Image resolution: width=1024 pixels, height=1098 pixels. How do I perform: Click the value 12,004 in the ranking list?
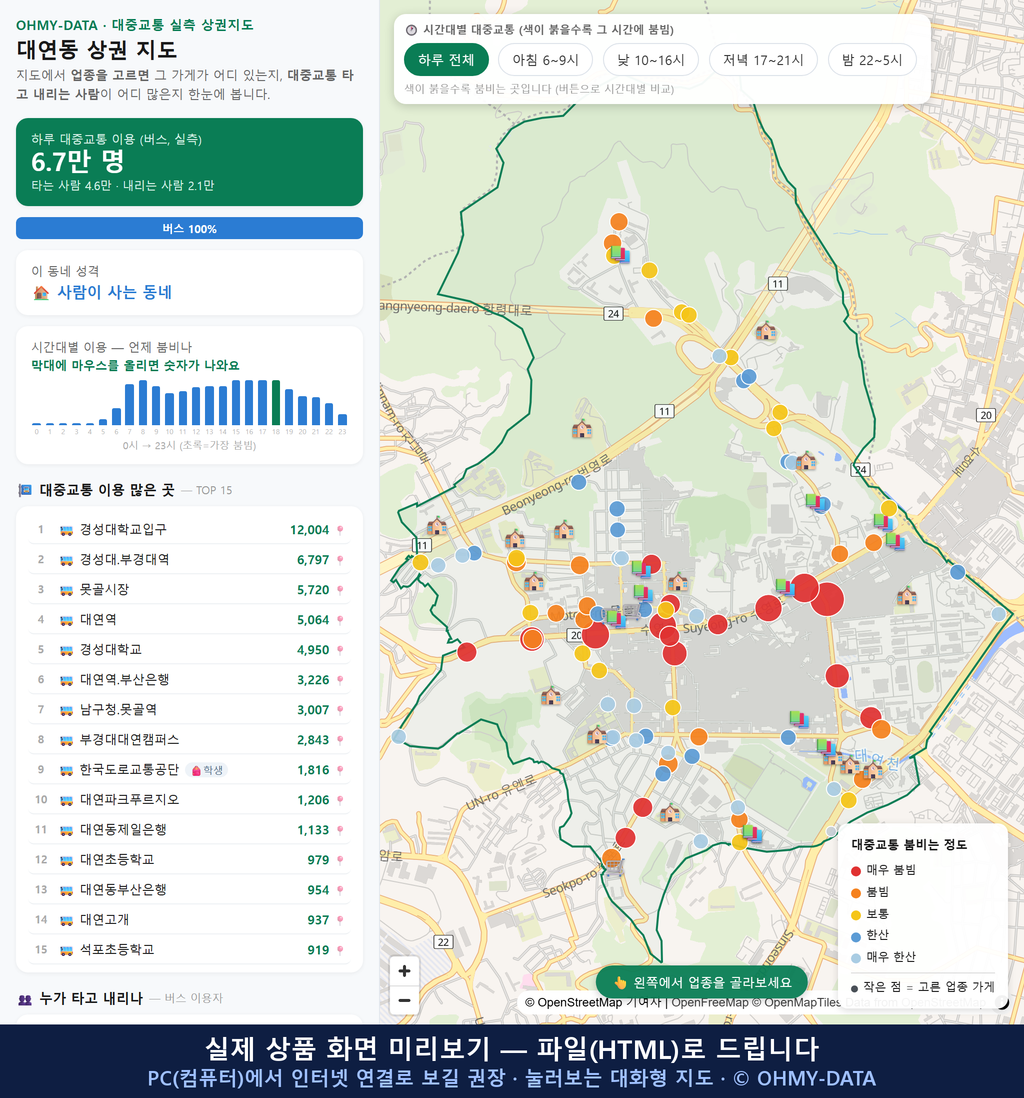[x=310, y=530]
